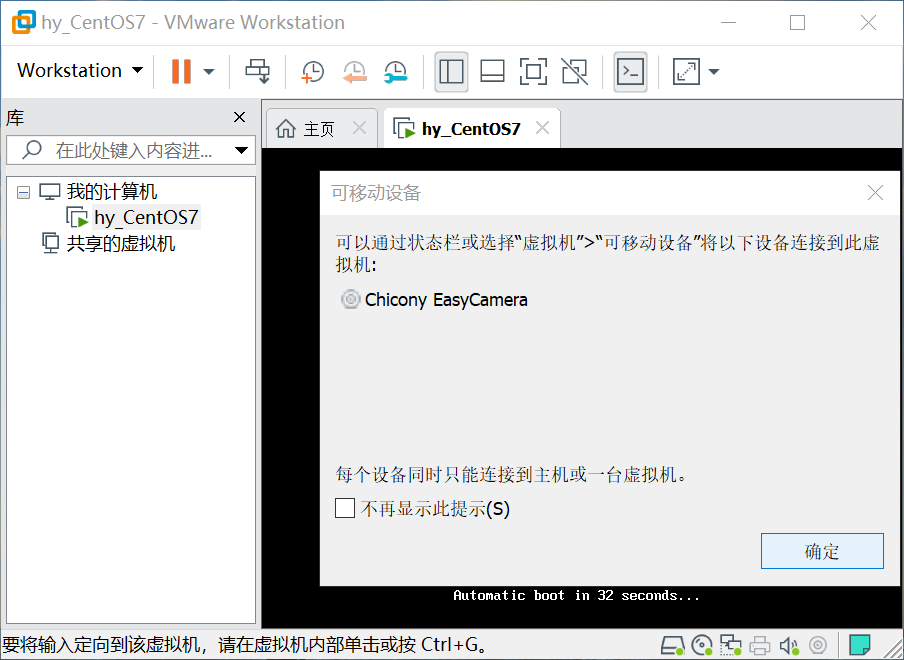The width and height of the screenshot is (904, 660).
Task: Click the CD/DVD drive status icon
Action: pos(702,645)
